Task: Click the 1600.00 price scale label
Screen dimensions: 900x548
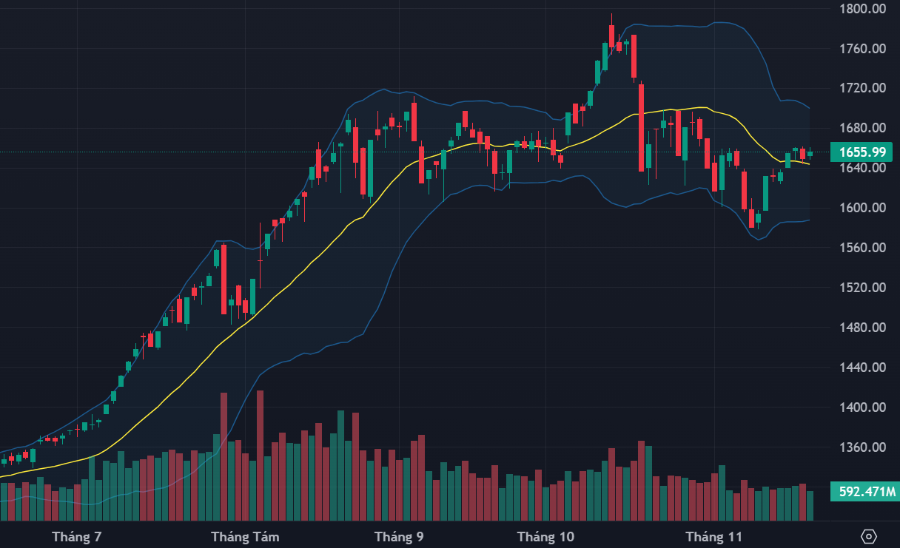Action: [863, 208]
